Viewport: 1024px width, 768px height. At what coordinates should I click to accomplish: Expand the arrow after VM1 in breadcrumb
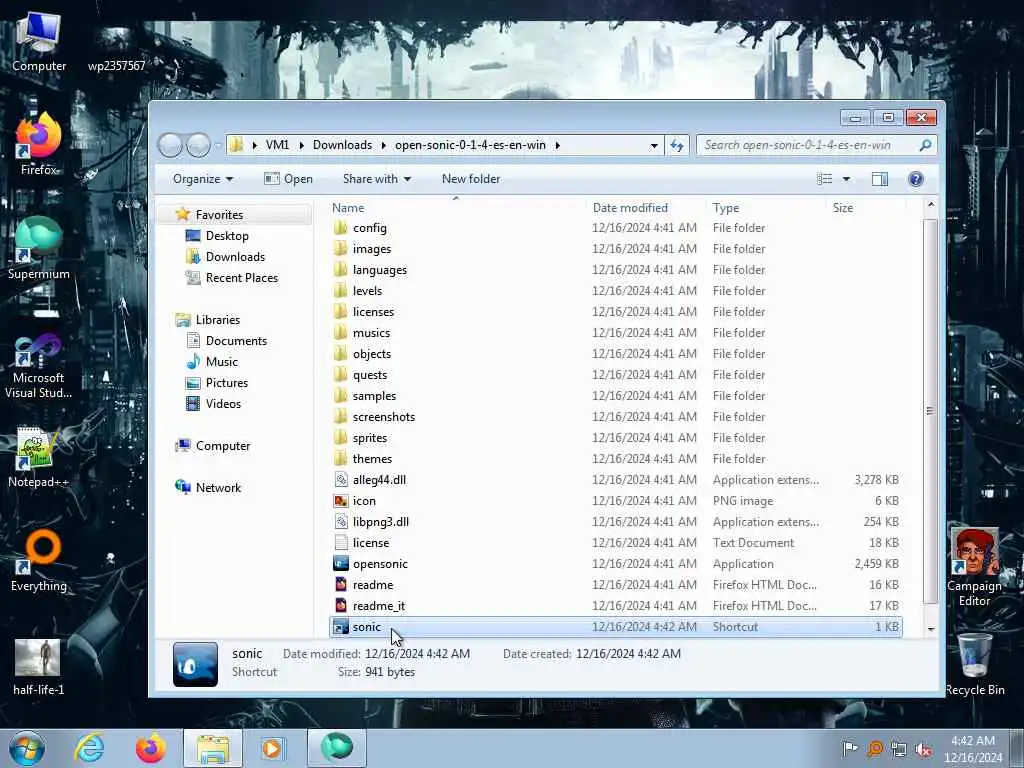[302, 145]
